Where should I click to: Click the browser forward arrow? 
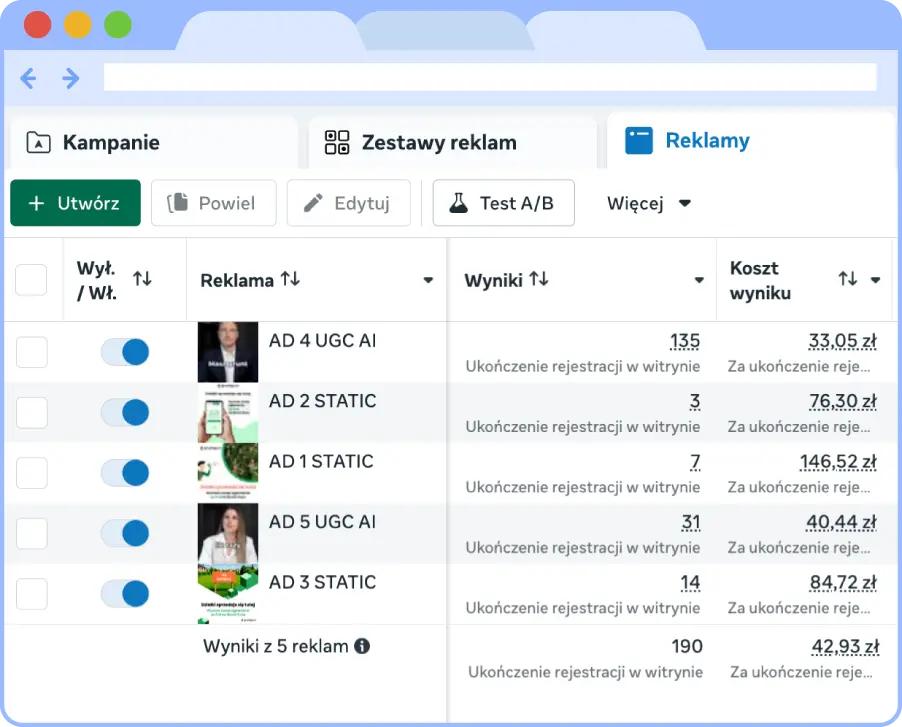[x=70, y=78]
